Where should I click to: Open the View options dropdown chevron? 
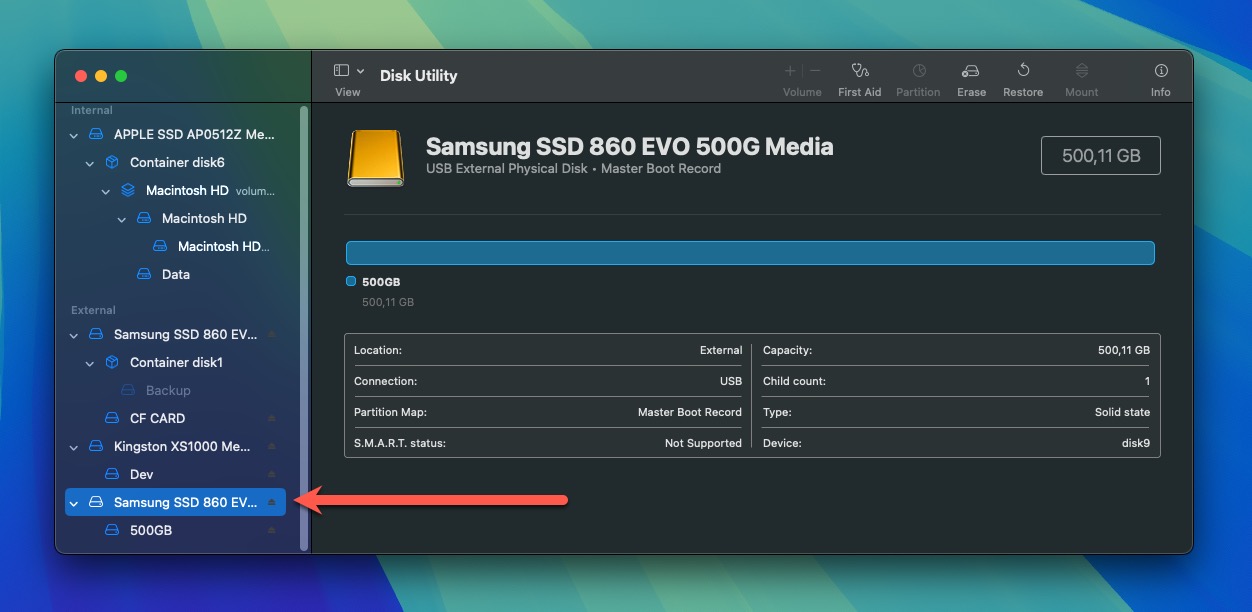[x=360, y=71]
